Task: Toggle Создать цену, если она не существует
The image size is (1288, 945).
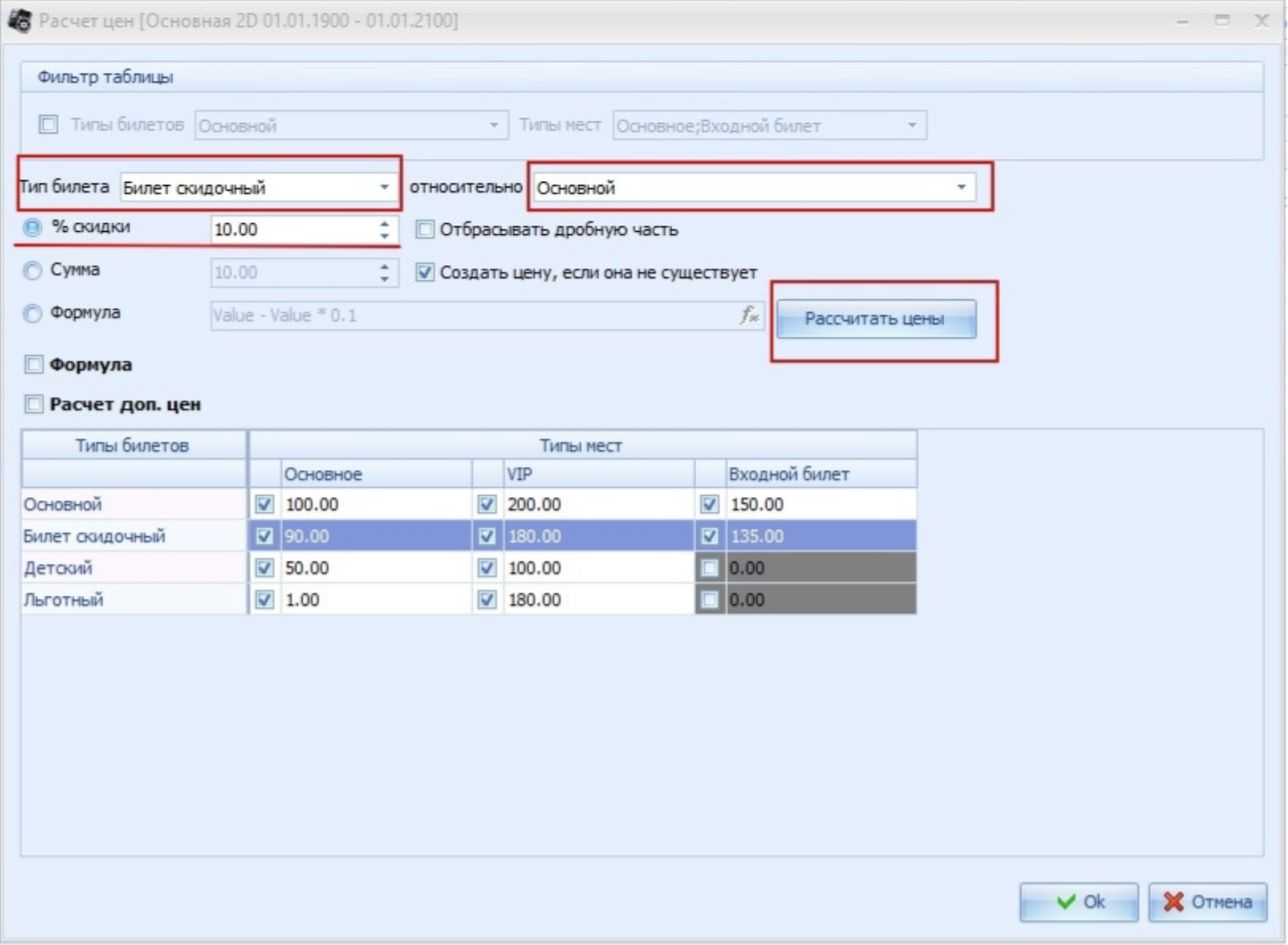Action: pos(425,272)
